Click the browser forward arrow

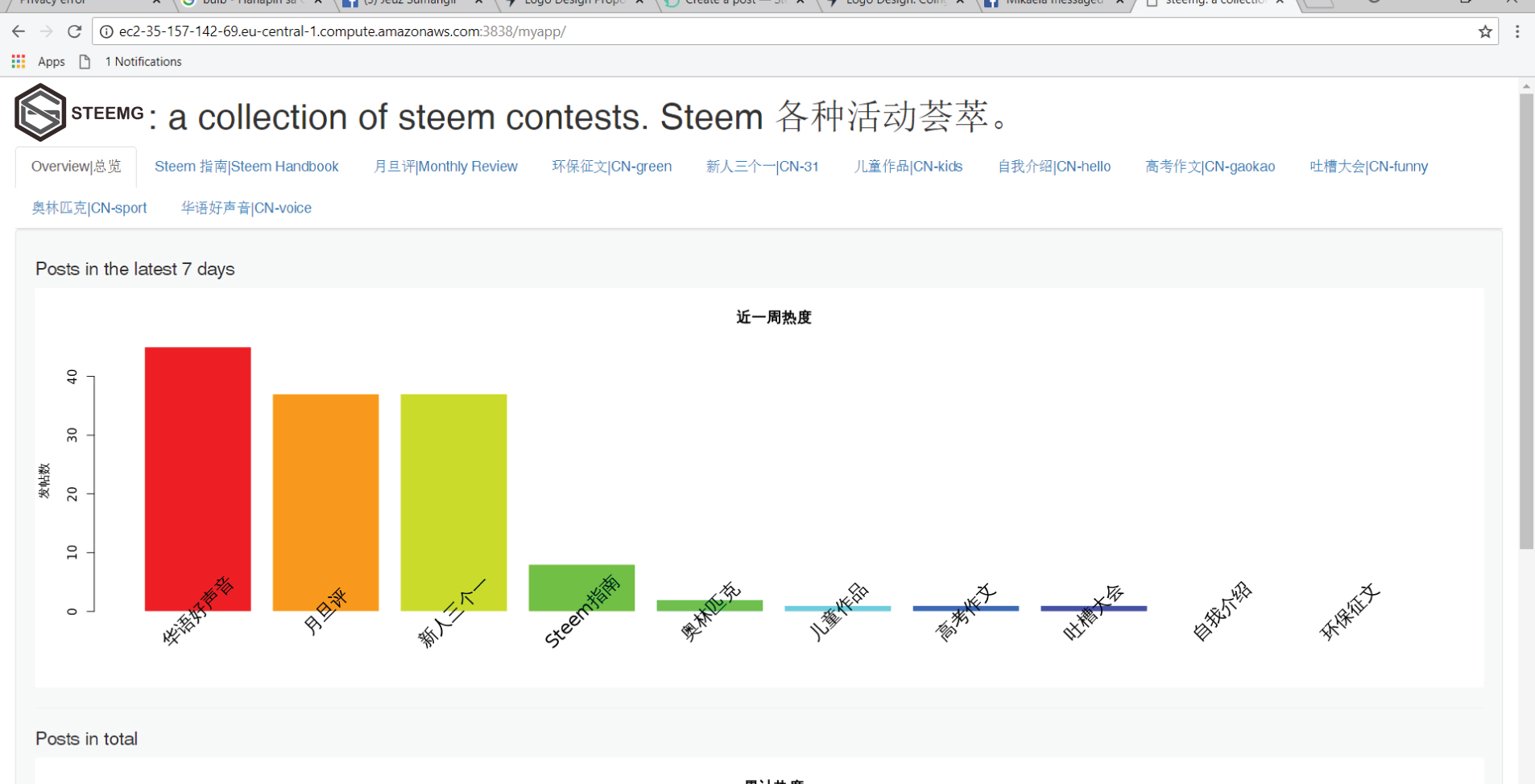pos(46,31)
